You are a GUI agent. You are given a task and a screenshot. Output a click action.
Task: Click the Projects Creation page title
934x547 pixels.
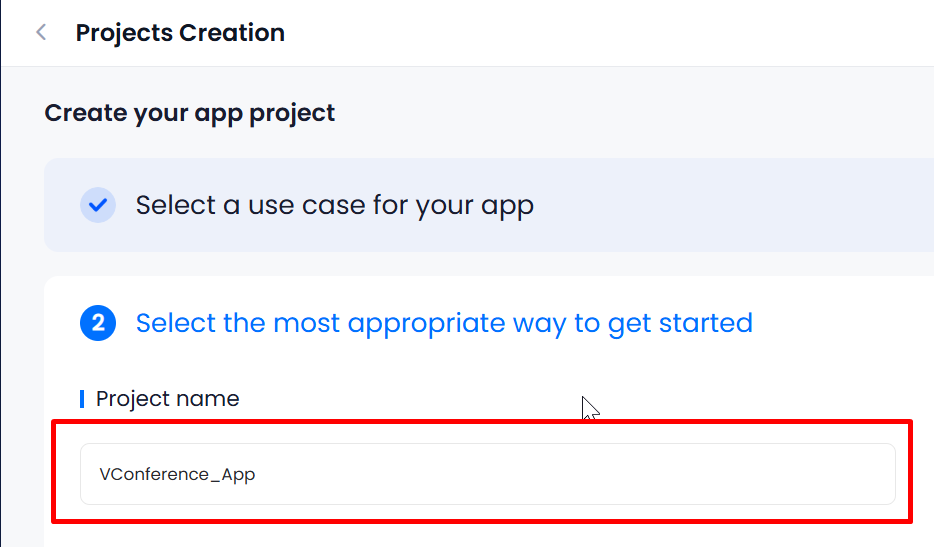pyautogui.click(x=180, y=33)
